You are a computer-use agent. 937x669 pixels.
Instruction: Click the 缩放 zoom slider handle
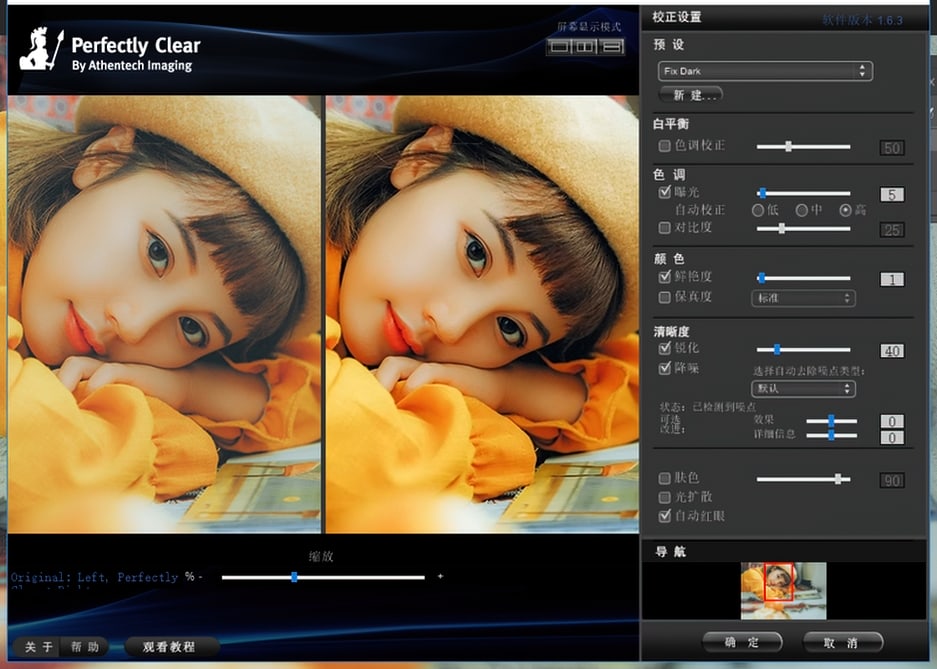pos(294,577)
